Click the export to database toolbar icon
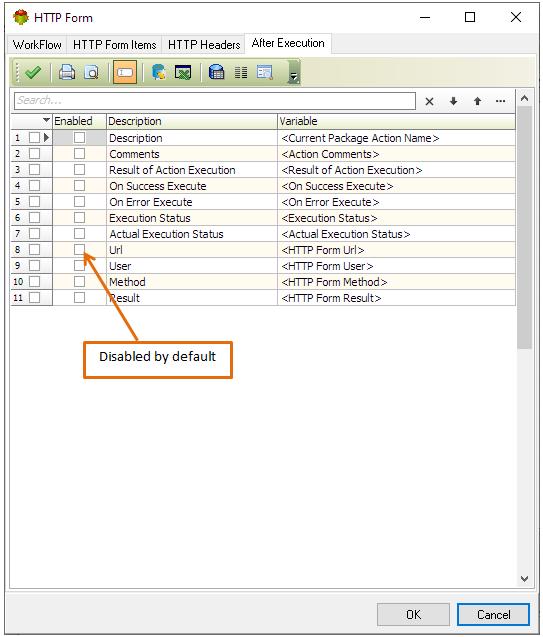 point(158,72)
